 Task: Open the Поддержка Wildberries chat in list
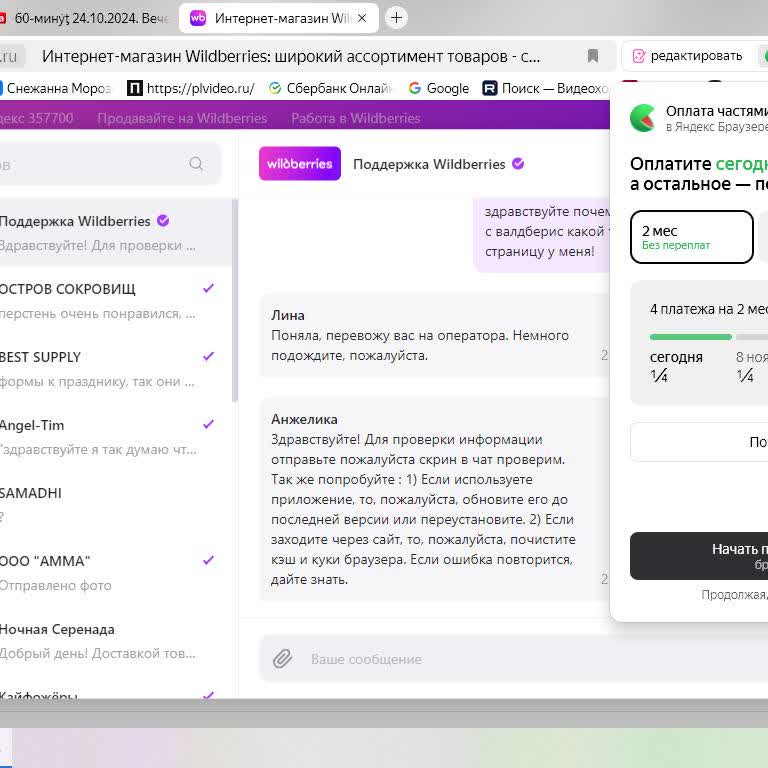pyautogui.click(x=116, y=232)
